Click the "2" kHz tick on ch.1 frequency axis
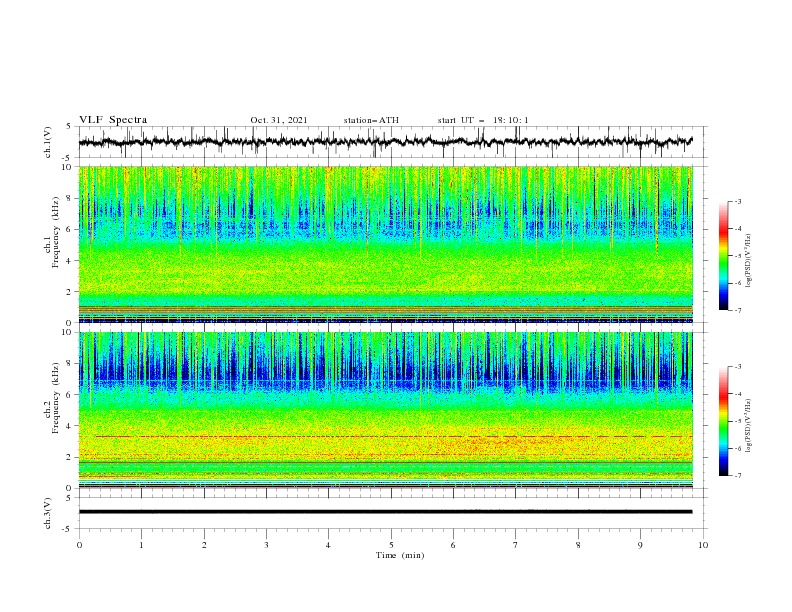 [70, 292]
